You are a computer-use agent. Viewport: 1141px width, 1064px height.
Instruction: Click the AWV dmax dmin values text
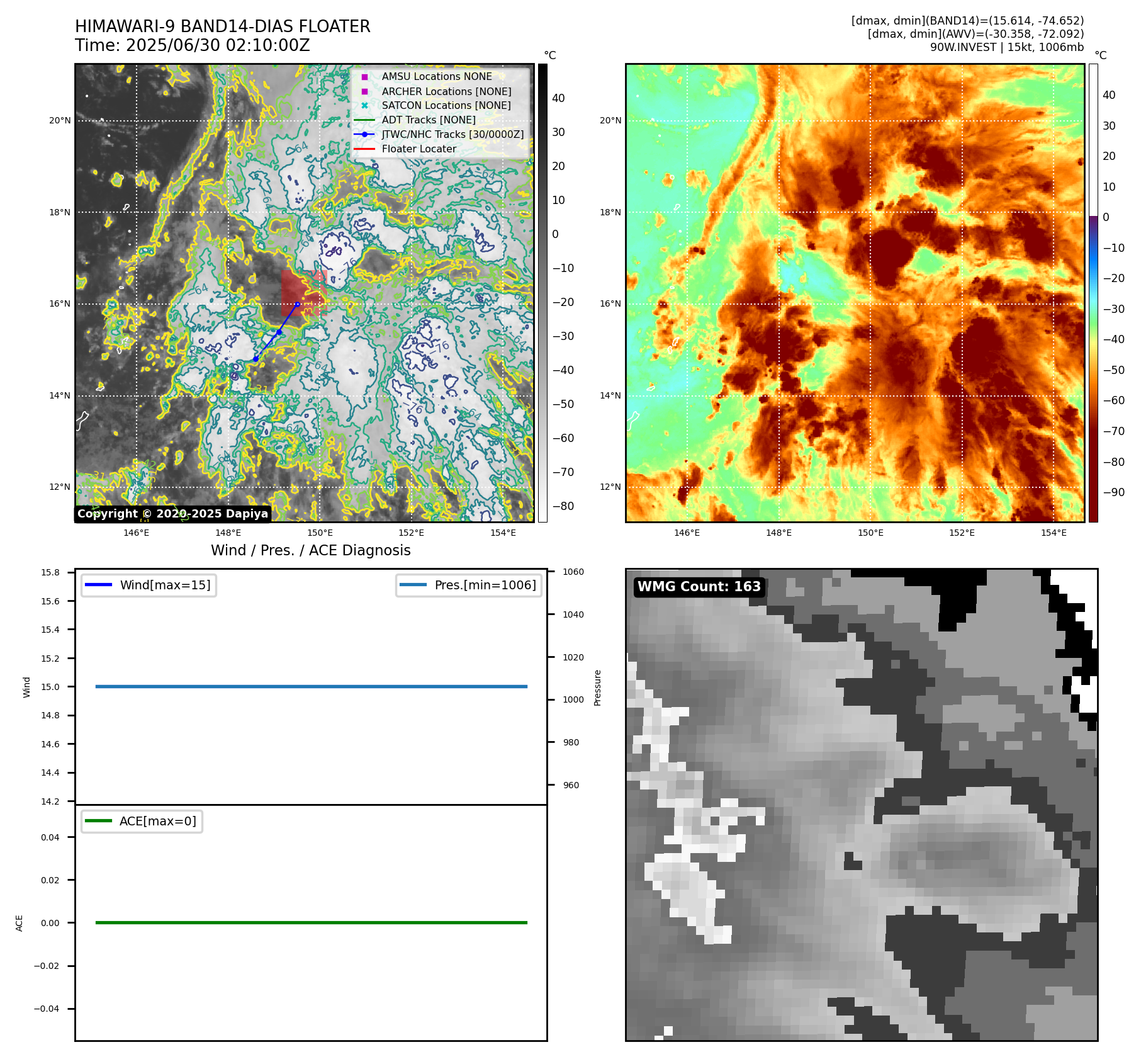click(x=975, y=34)
